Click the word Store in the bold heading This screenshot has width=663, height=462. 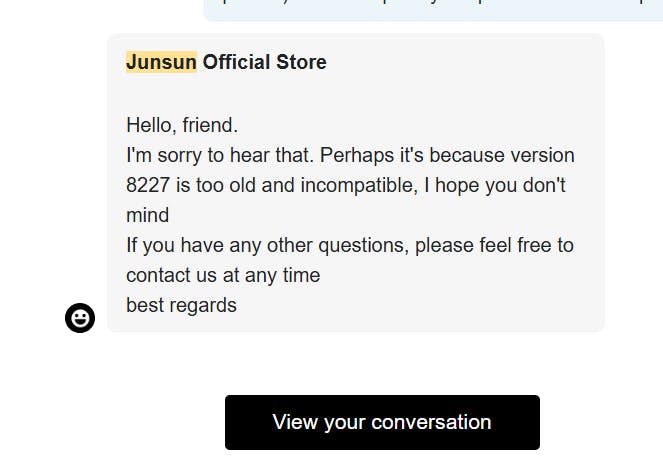point(301,62)
